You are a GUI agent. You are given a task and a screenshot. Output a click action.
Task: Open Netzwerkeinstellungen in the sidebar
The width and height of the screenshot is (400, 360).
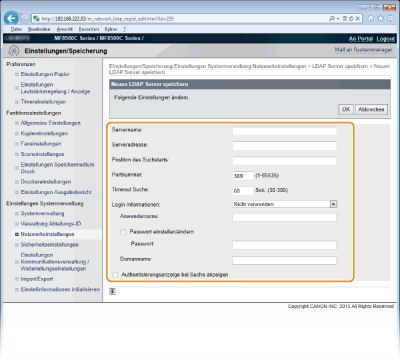[47, 234]
